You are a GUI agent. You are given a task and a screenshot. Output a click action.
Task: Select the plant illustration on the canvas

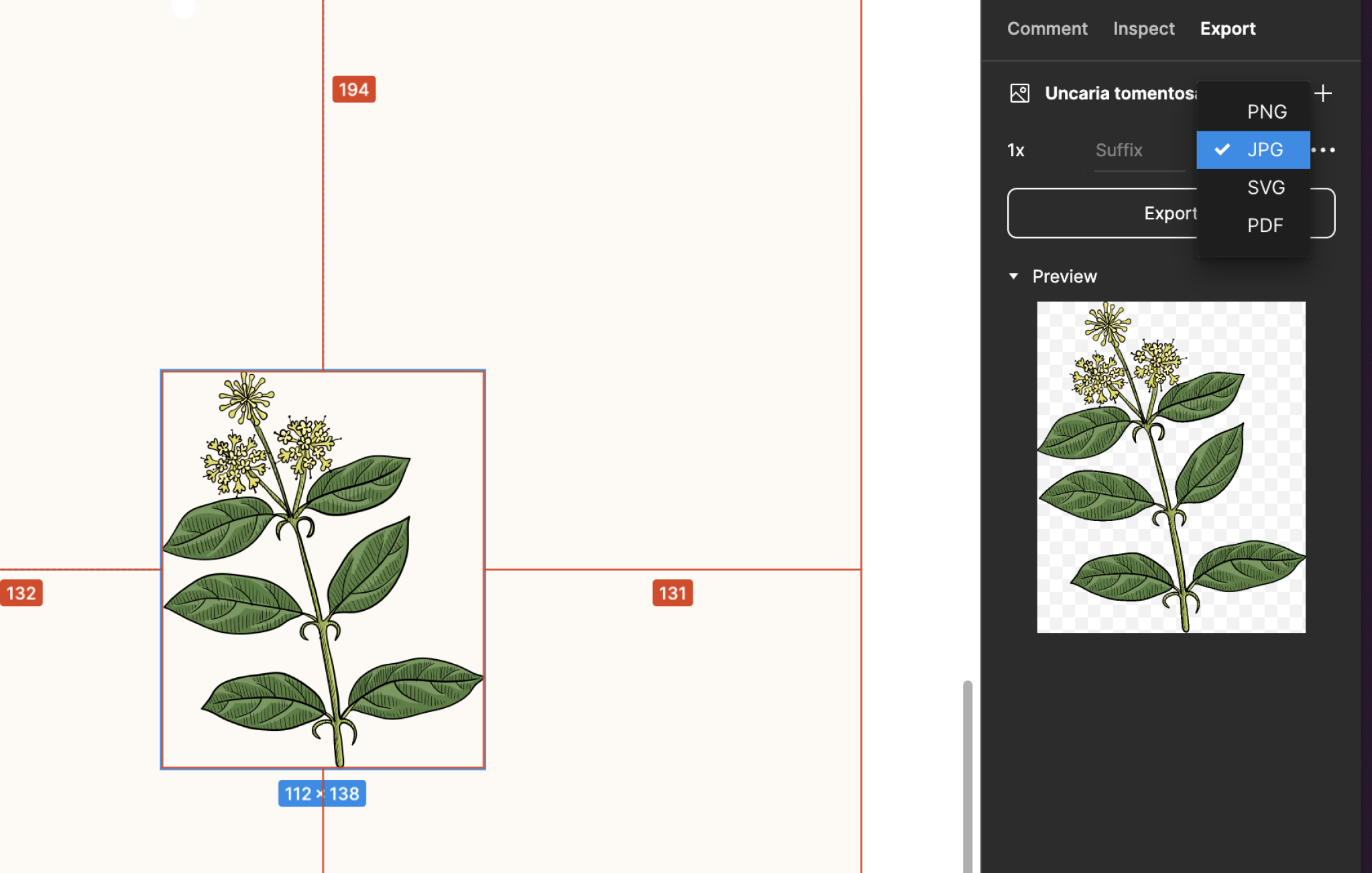pyautogui.click(x=322, y=570)
